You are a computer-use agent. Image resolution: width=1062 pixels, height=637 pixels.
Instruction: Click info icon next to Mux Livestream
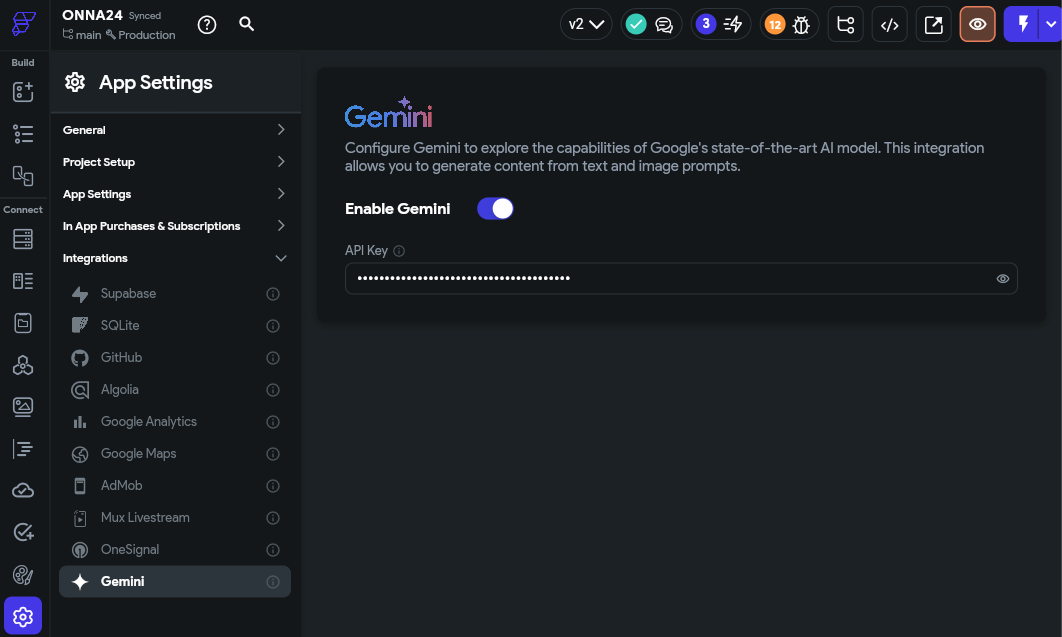click(x=273, y=518)
